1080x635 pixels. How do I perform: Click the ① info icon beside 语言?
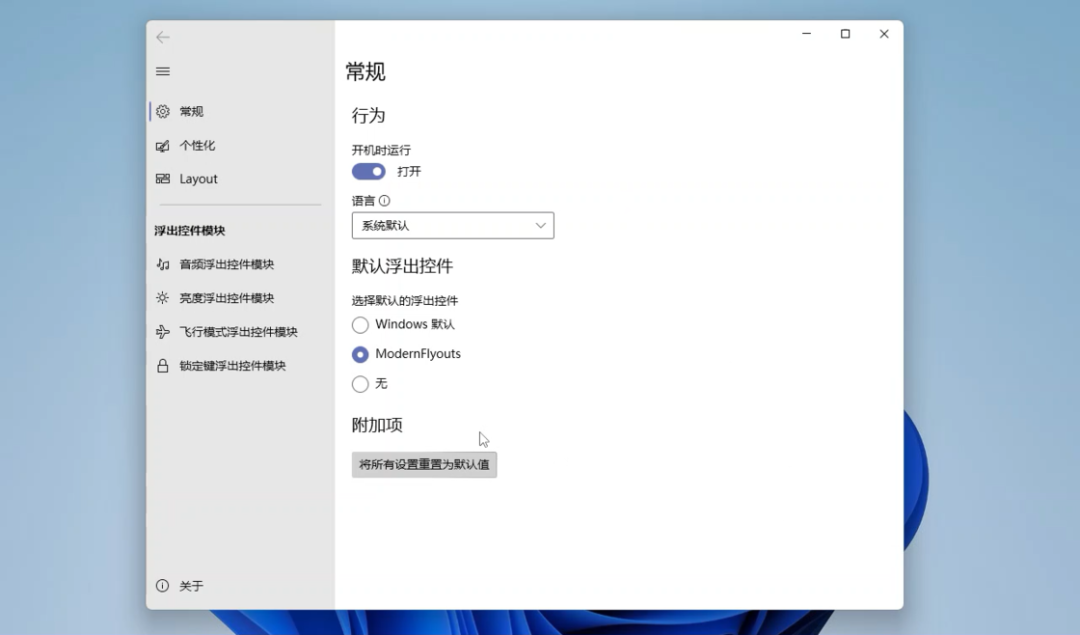(x=384, y=200)
